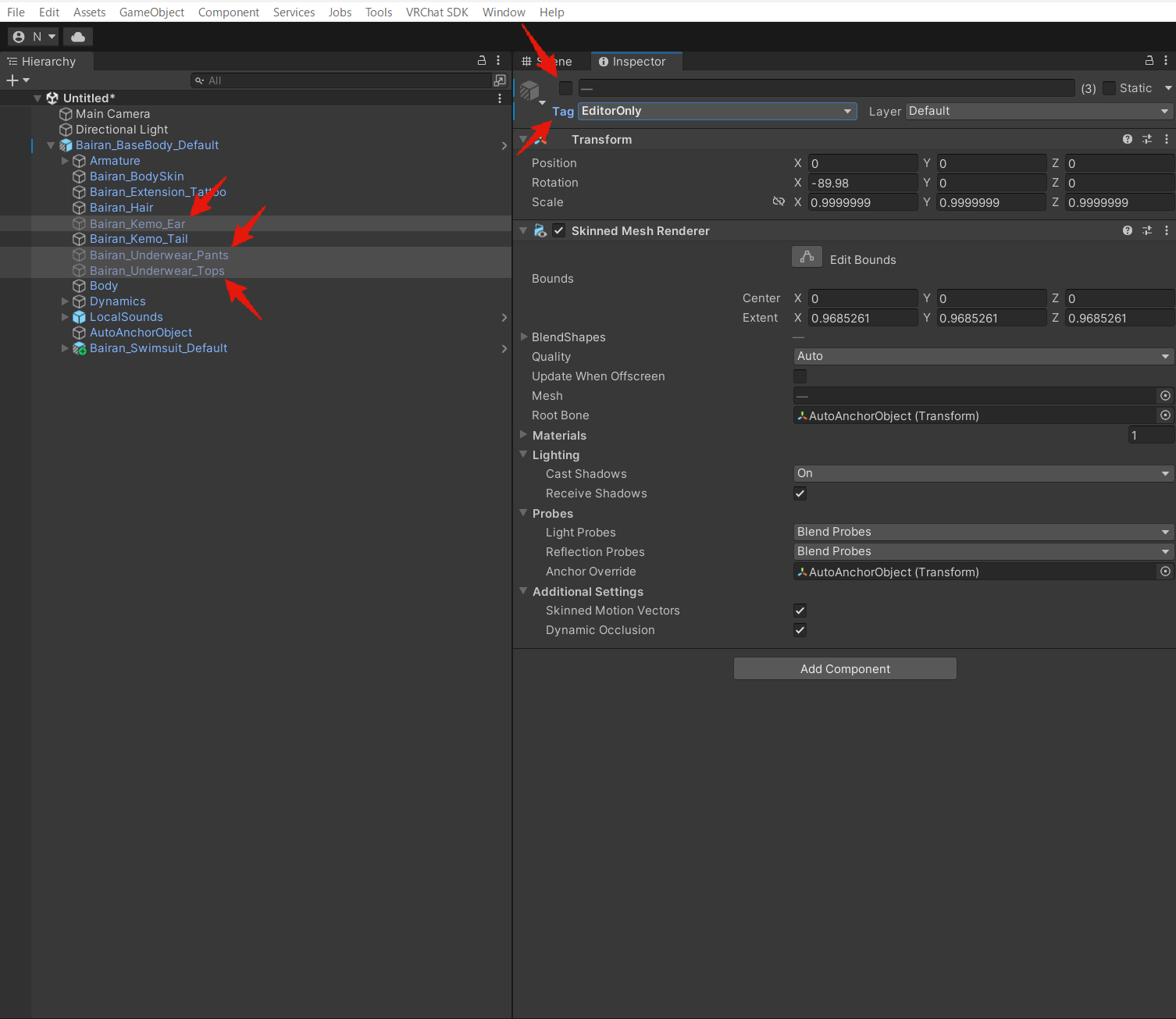Select Bairan_Kemo_Tail in the Hierarchy
The height and width of the screenshot is (1019, 1176).
click(138, 239)
